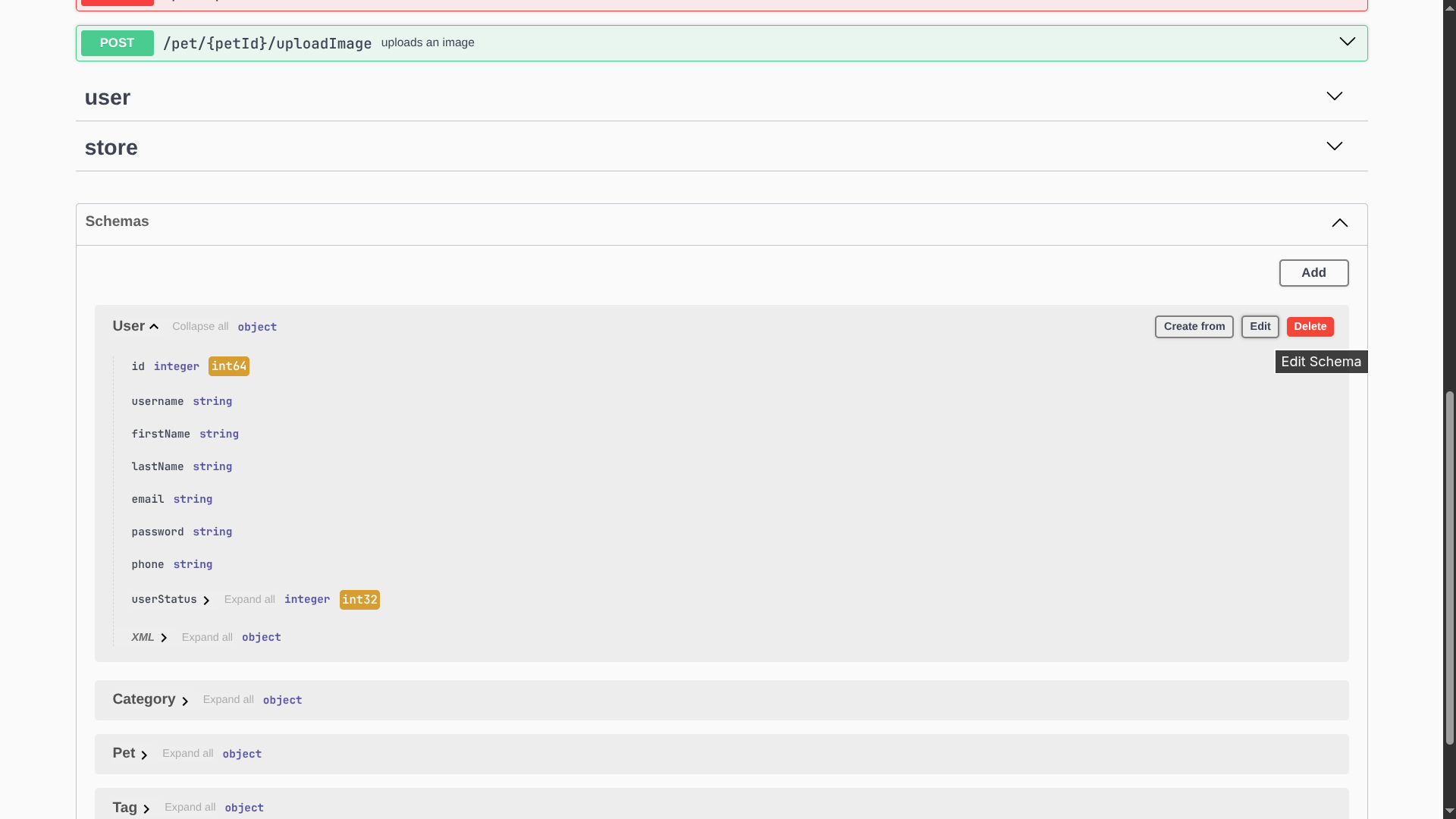Viewport: 1456px width, 819px height.
Task: Click the scrollbar up arrow
Action: point(1449,7)
